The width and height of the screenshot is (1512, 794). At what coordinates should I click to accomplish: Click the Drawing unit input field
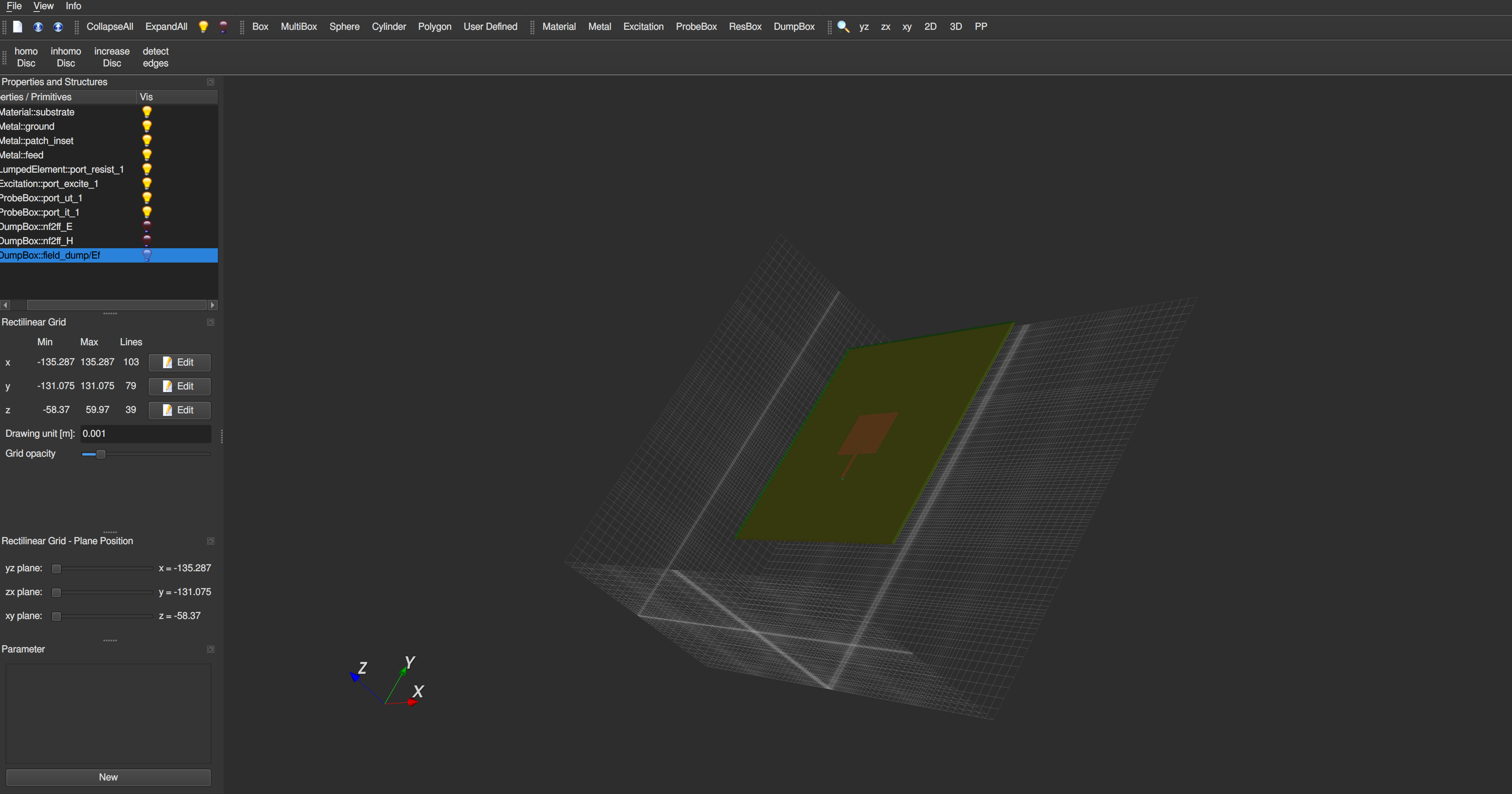145,434
